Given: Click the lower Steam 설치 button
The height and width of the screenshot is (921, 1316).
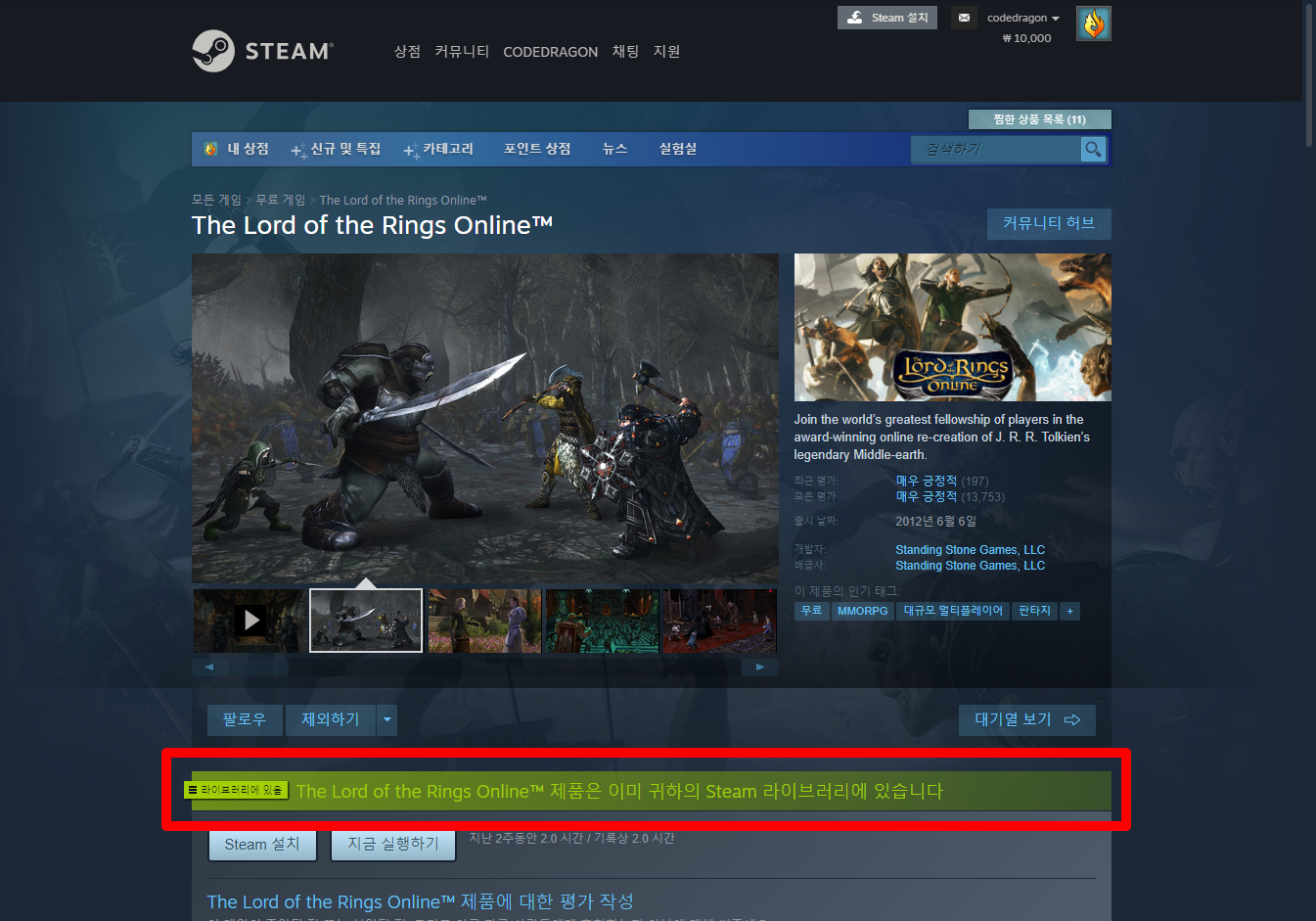Looking at the screenshot, I should pyautogui.click(x=262, y=844).
